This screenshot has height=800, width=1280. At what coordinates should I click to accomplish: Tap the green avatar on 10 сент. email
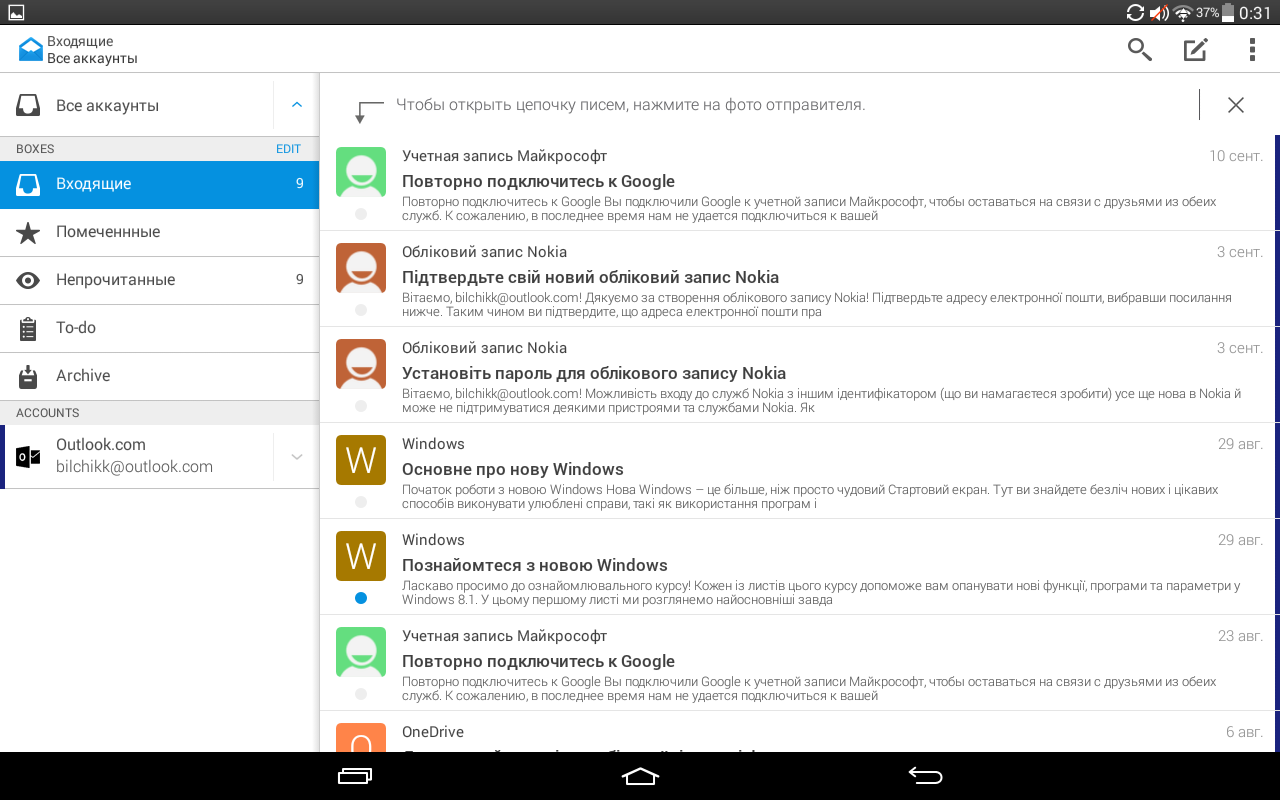tap(361, 172)
